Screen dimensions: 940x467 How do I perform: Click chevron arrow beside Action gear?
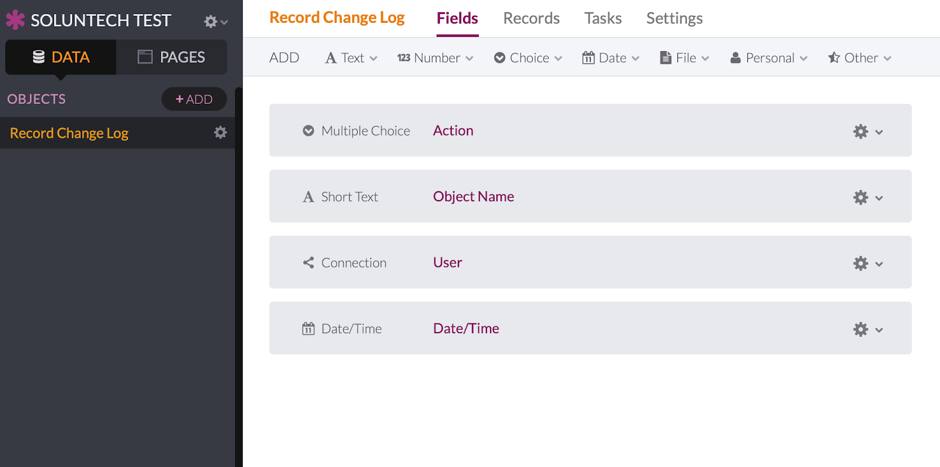(879, 132)
